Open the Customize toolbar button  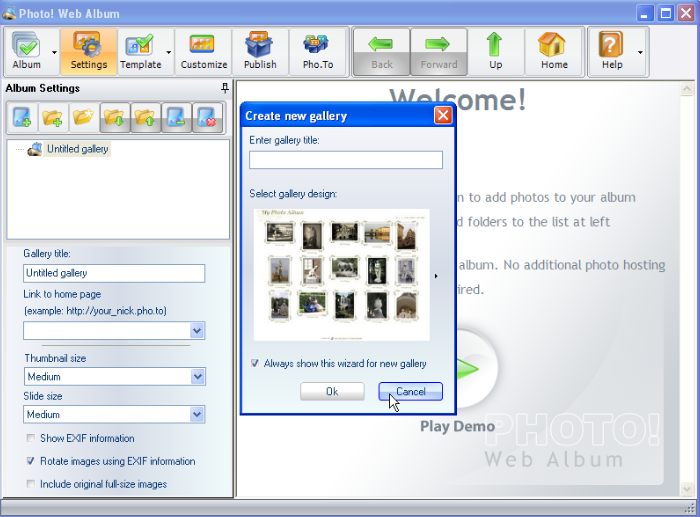pos(204,52)
